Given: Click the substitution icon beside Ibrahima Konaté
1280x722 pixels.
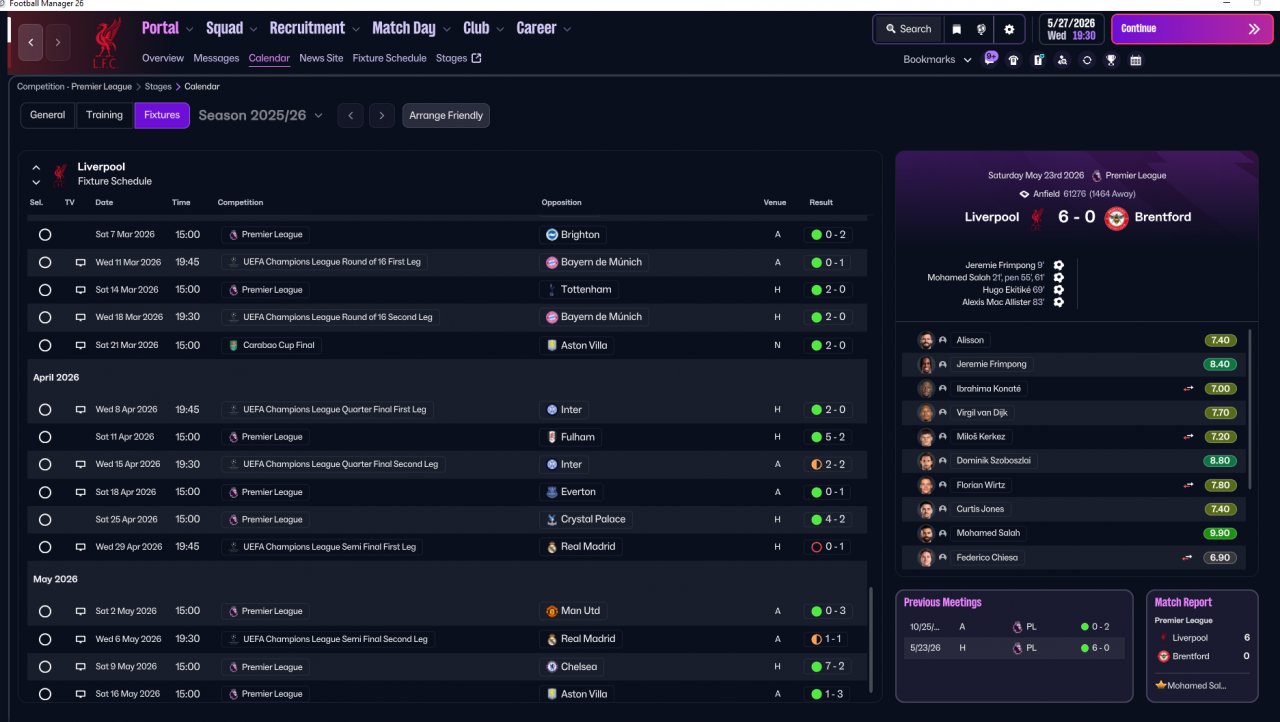Looking at the screenshot, I should coord(1188,389).
